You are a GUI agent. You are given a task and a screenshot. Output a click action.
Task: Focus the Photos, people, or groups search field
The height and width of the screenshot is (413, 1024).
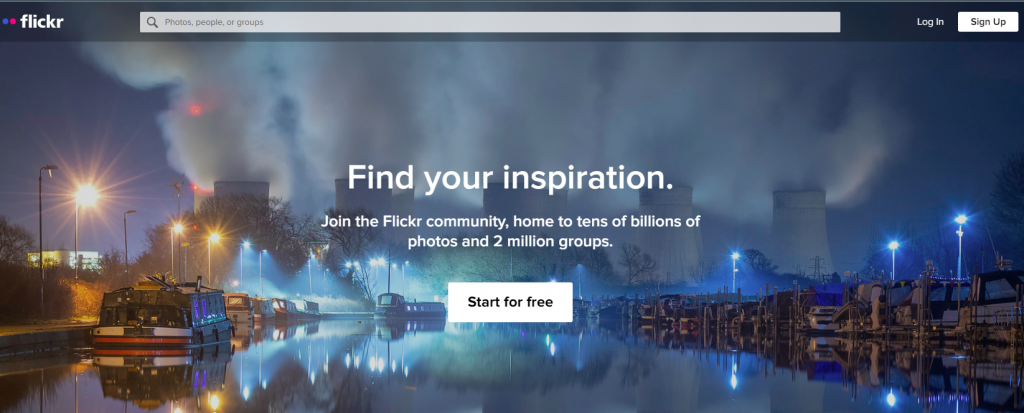pyautogui.click(x=490, y=22)
